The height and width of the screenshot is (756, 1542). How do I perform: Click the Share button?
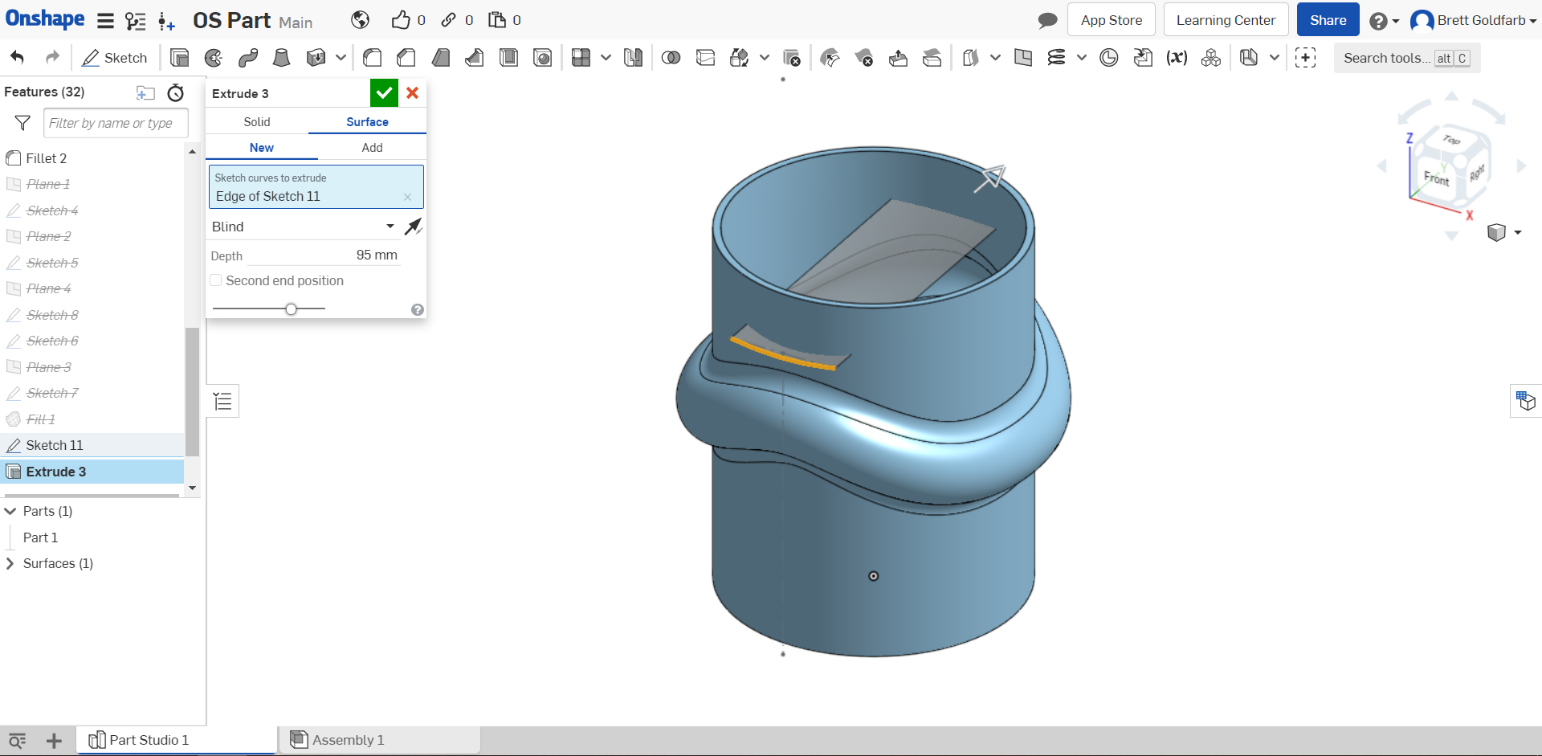(1327, 19)
